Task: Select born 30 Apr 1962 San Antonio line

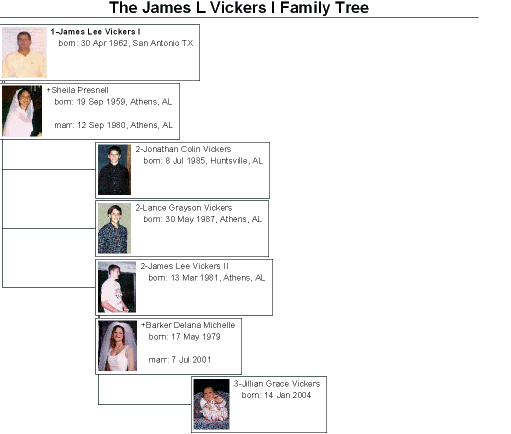Action: 126,43
